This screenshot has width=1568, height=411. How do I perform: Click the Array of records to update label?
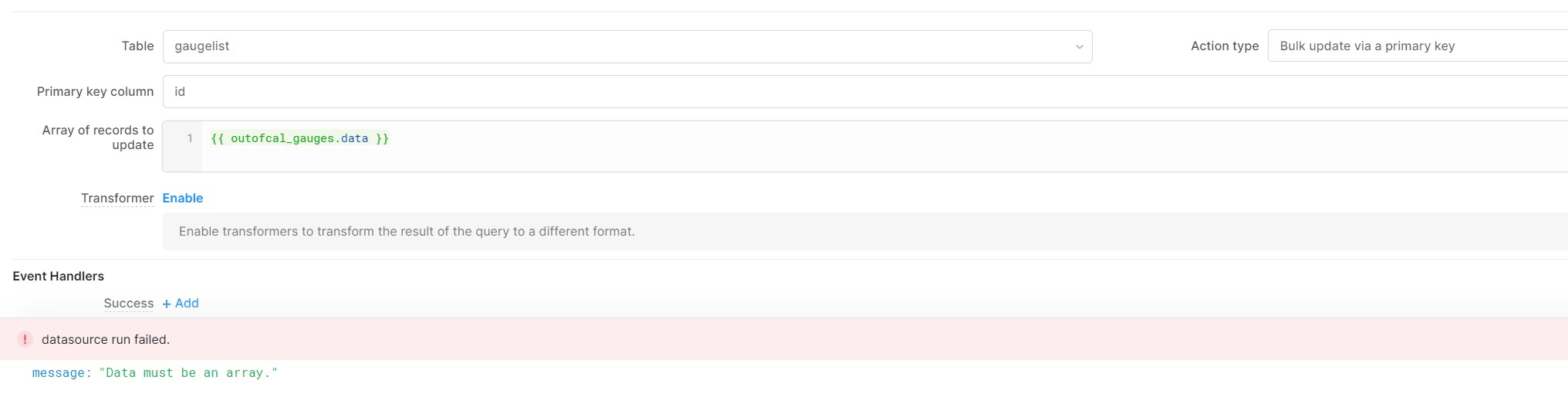98,138
